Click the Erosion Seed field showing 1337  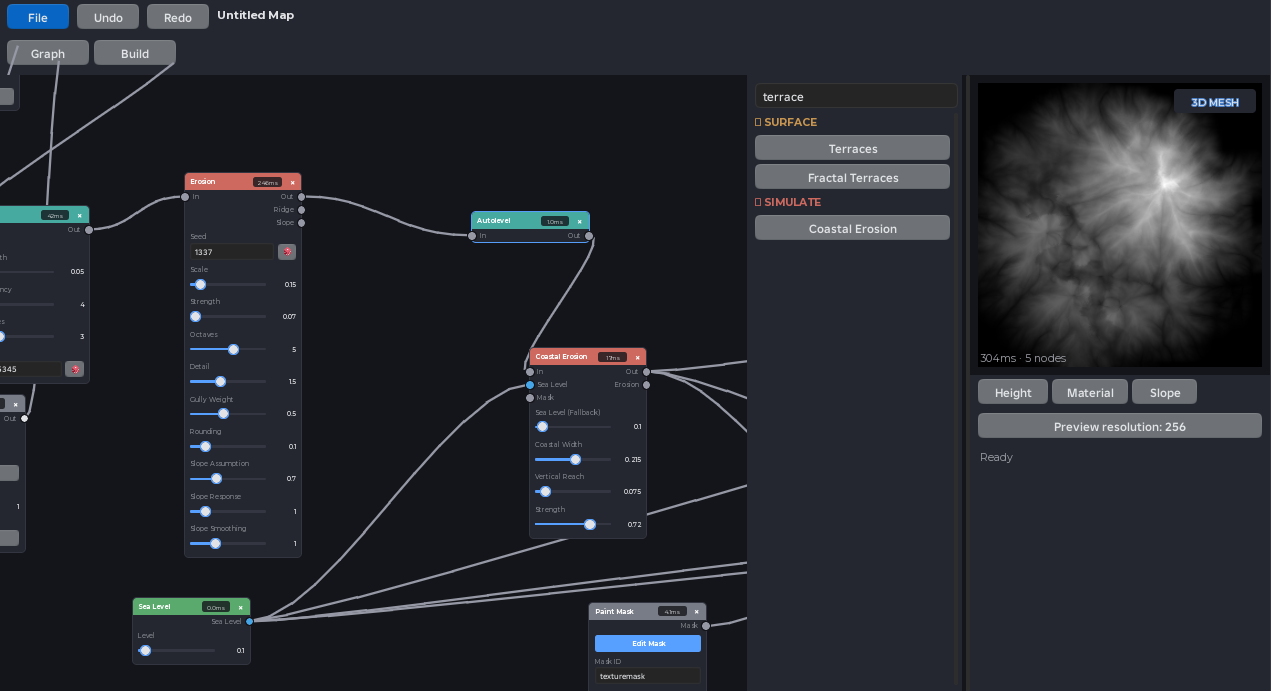[x=231, y=252]
